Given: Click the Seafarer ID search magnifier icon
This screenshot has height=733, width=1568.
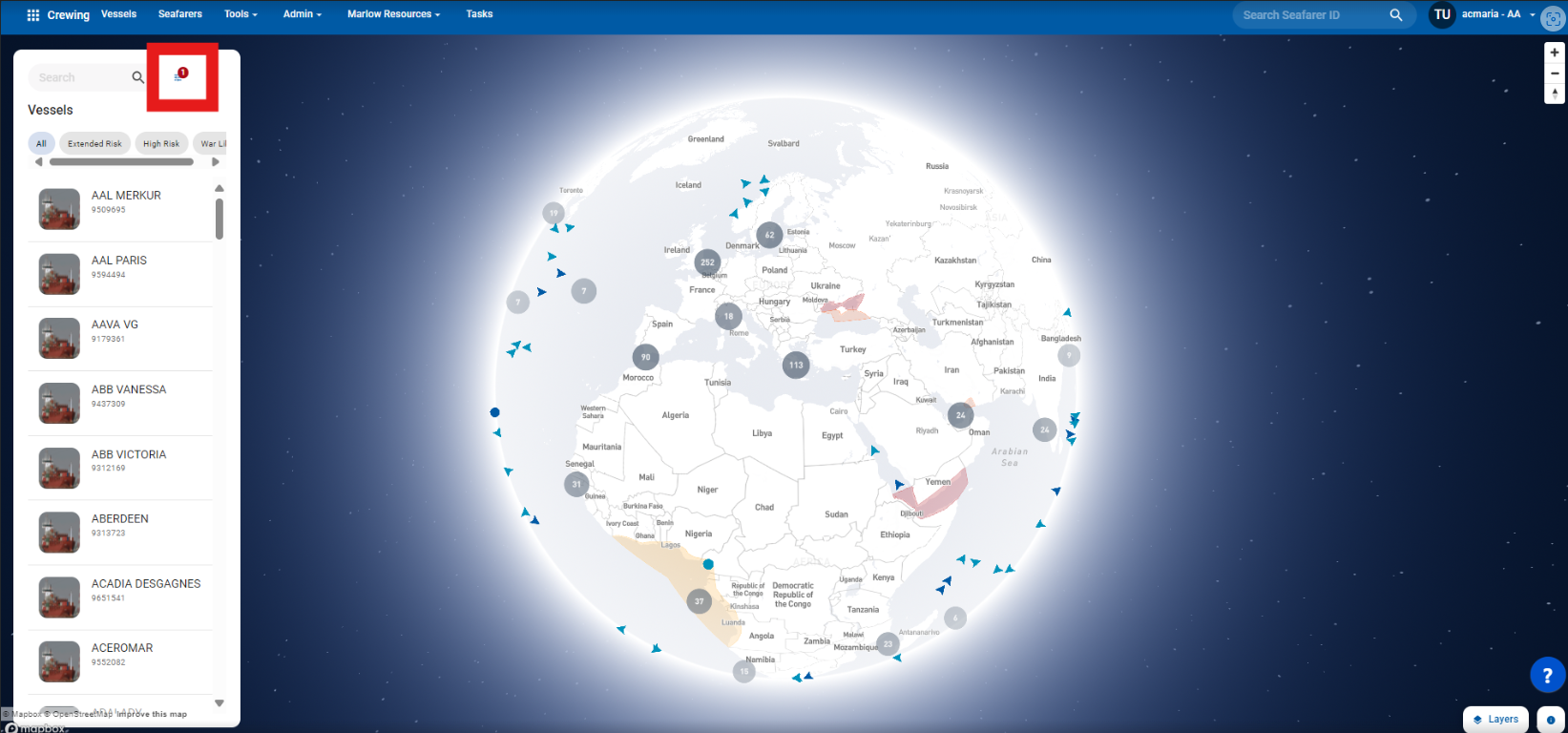Looking at the screenshot, I should point(1396,14).
